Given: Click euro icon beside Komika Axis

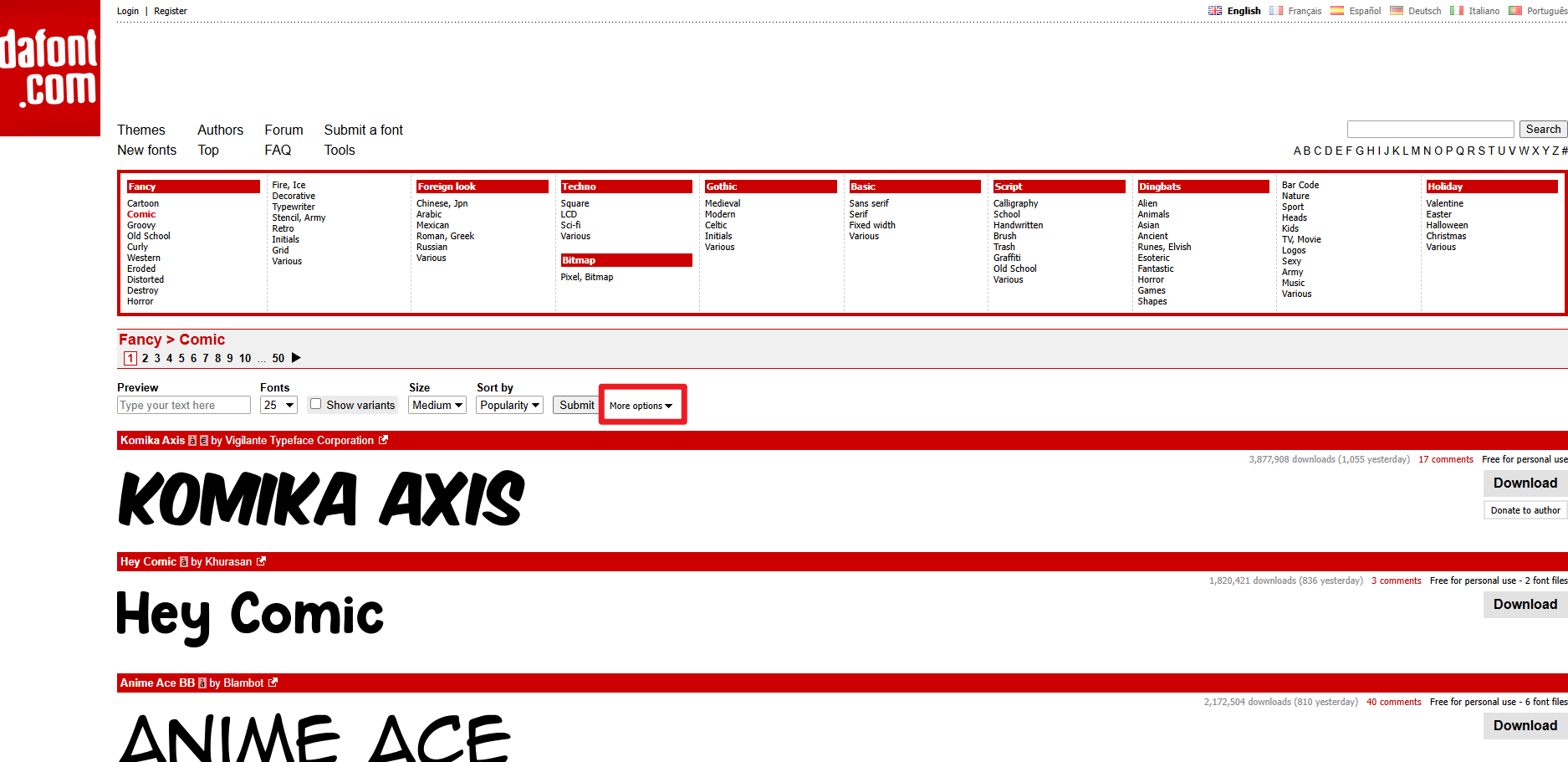Looking at the screenshot, I should [x=204, y=441].
